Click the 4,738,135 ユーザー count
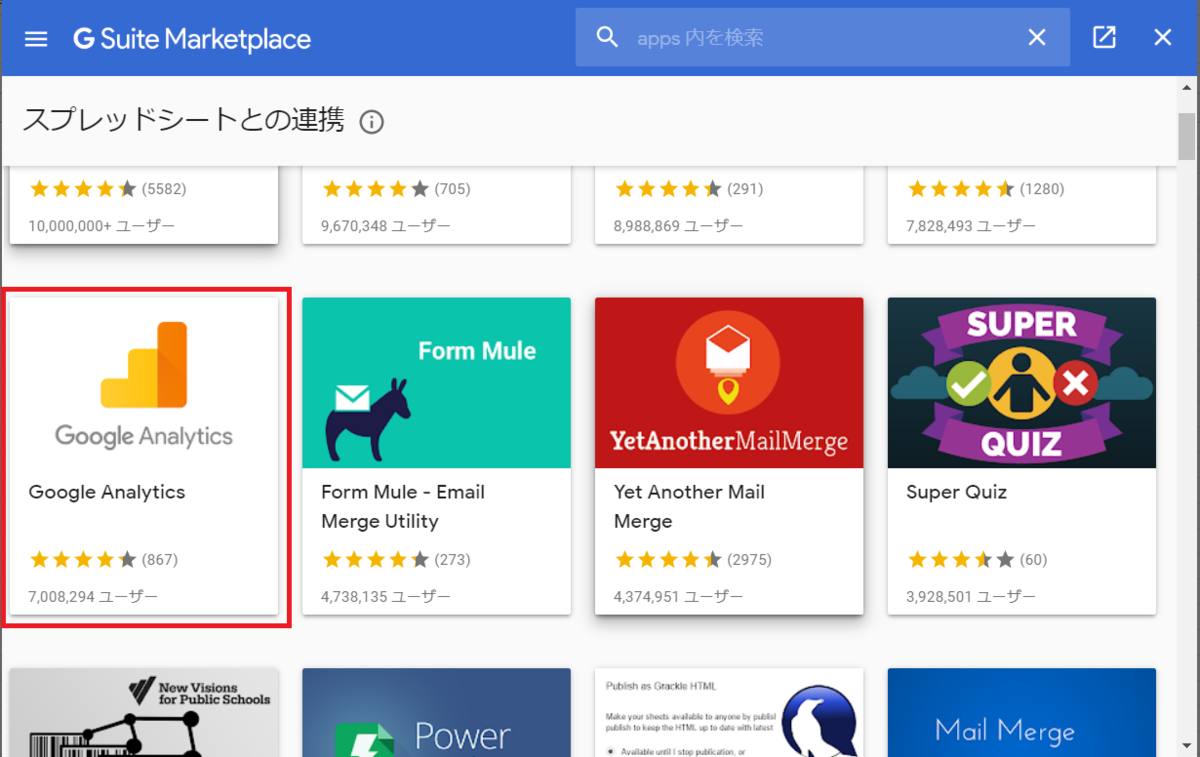Screen dimensions: 1200x757 386,597
